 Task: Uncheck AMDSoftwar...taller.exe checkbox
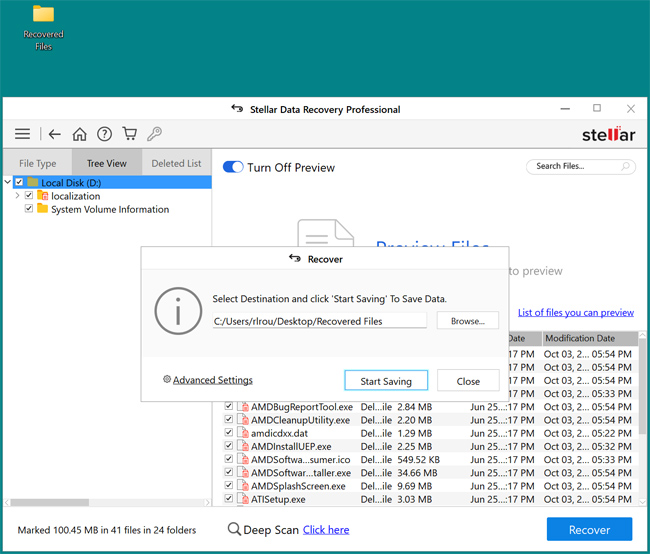[x=228, y=472]
